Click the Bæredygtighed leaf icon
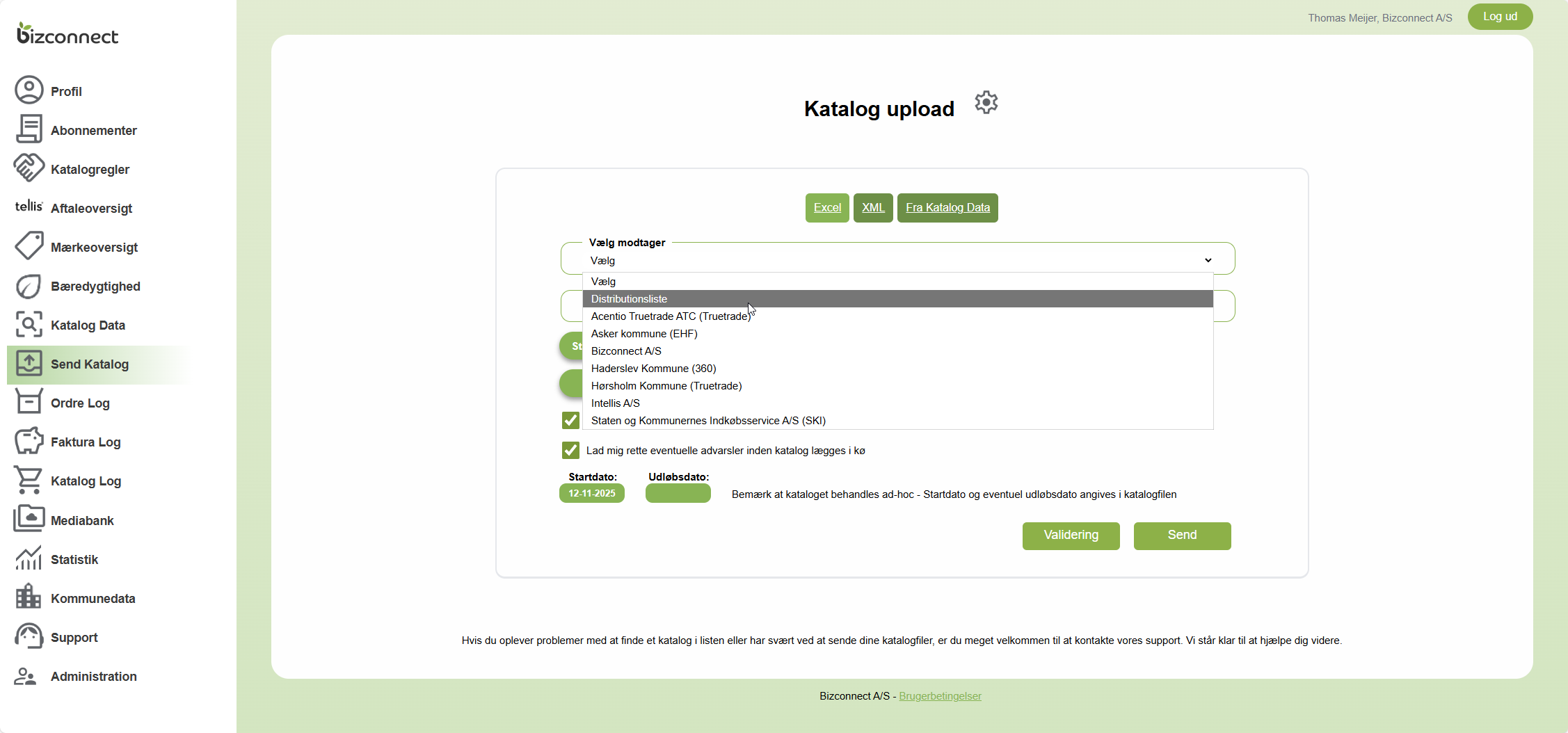1568x733 pixels. [x=29, y=286]
